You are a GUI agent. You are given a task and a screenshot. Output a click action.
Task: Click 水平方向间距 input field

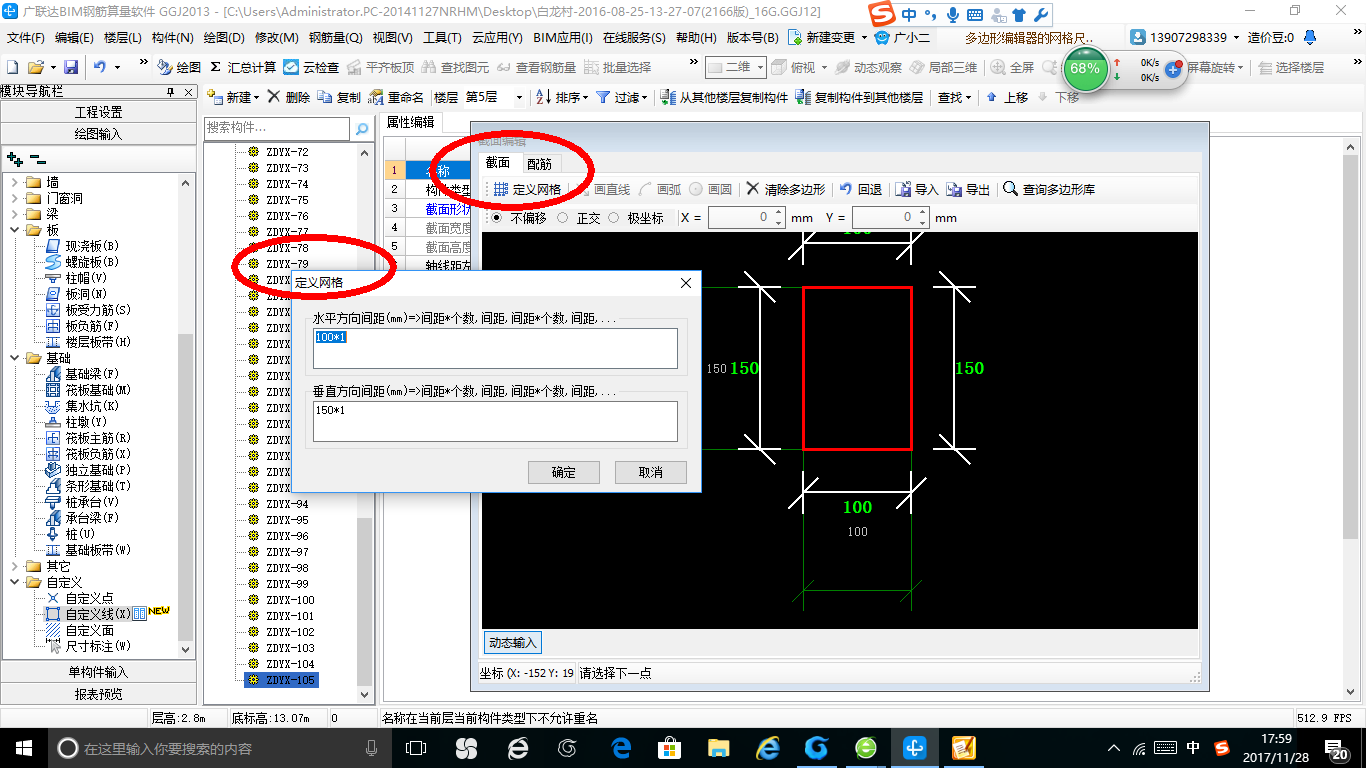point(495,349)
